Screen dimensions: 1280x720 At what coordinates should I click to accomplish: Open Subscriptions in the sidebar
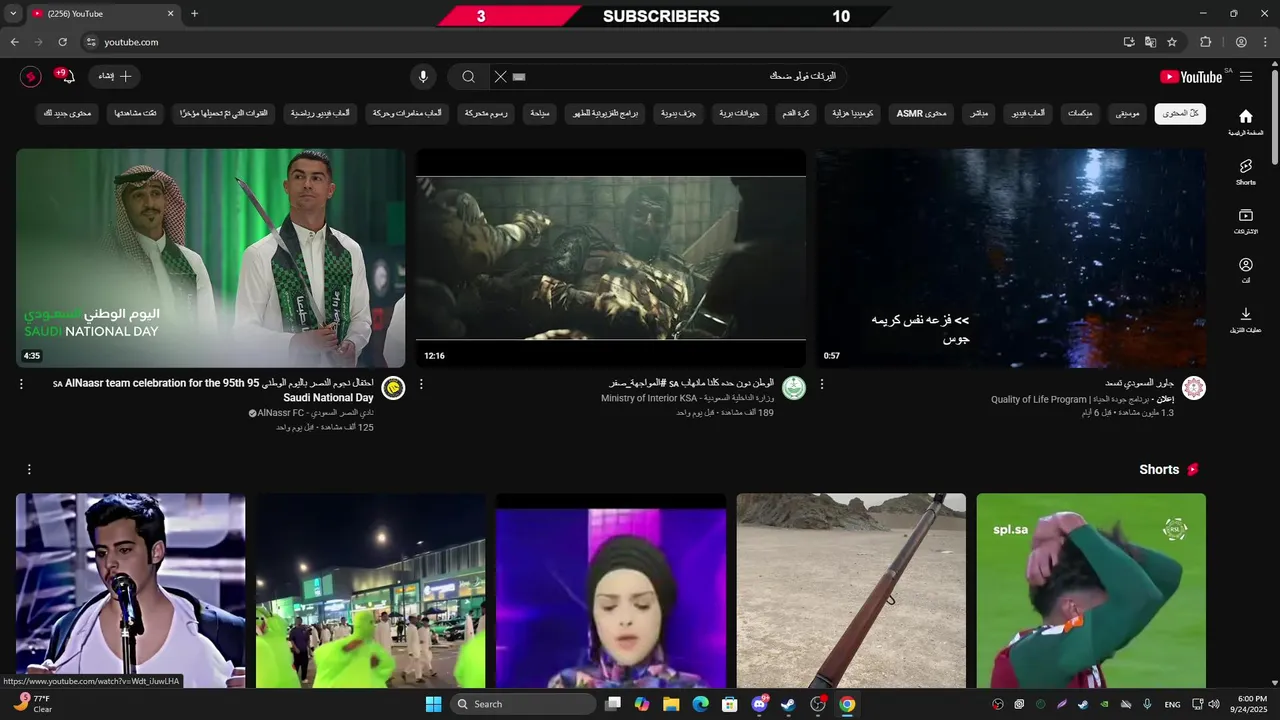click(1246, 221)
